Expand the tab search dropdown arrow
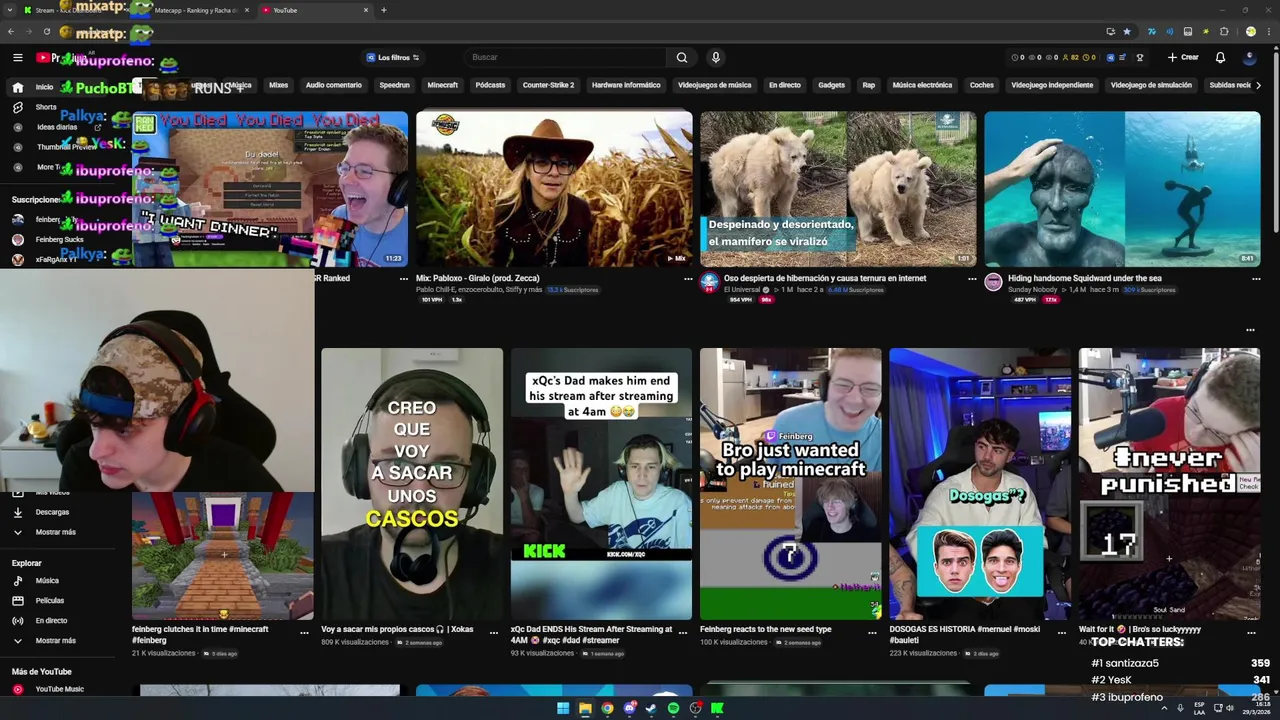Screen dimensions: 1280x720 (x=8, y=10)
